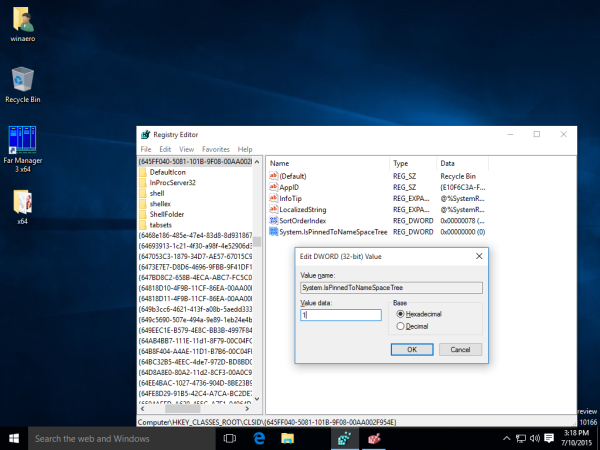
Task: Select the Decimal base option
Action: point(412,326)
